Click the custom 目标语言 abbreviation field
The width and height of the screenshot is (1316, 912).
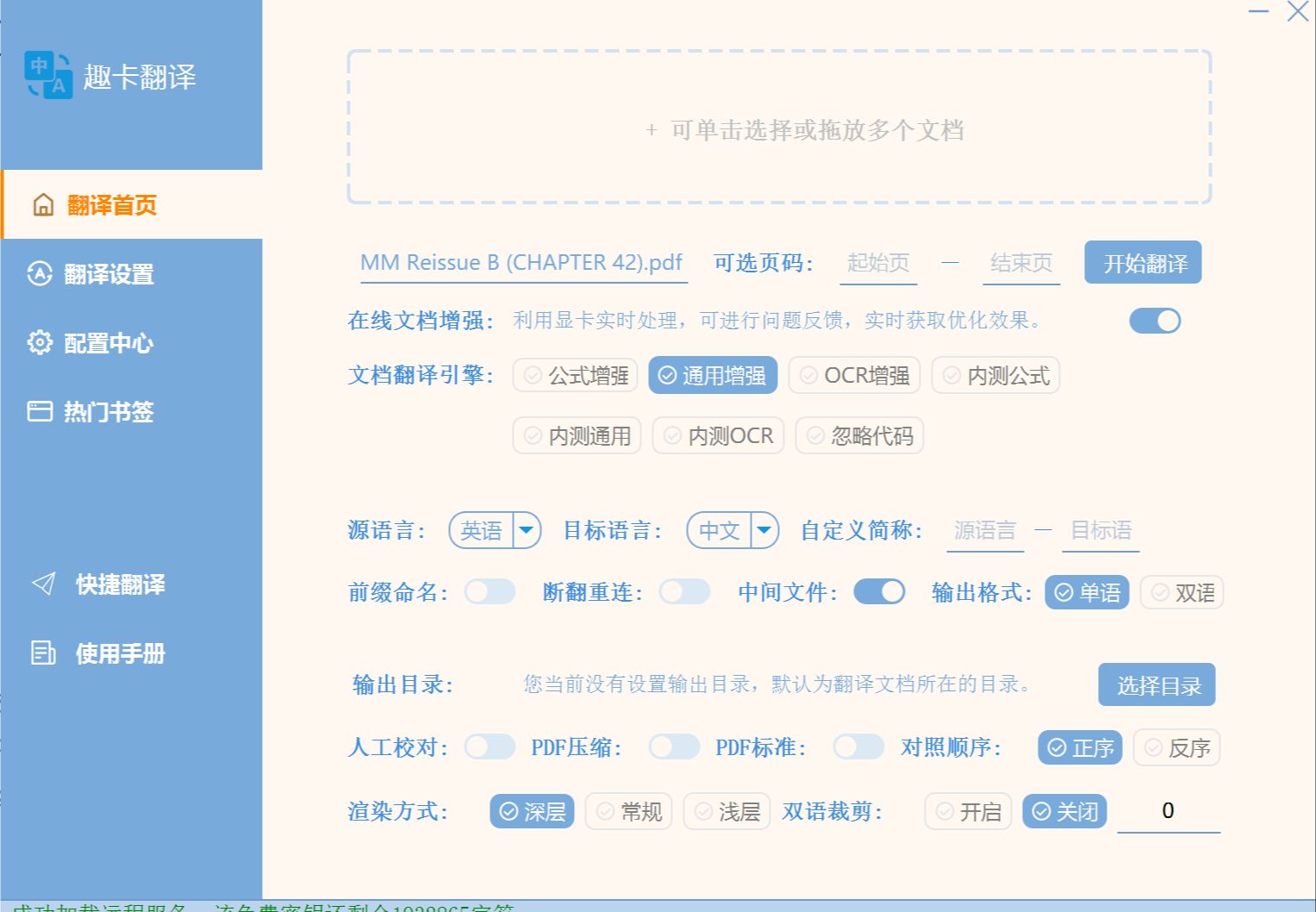(x=1101, y=531)
